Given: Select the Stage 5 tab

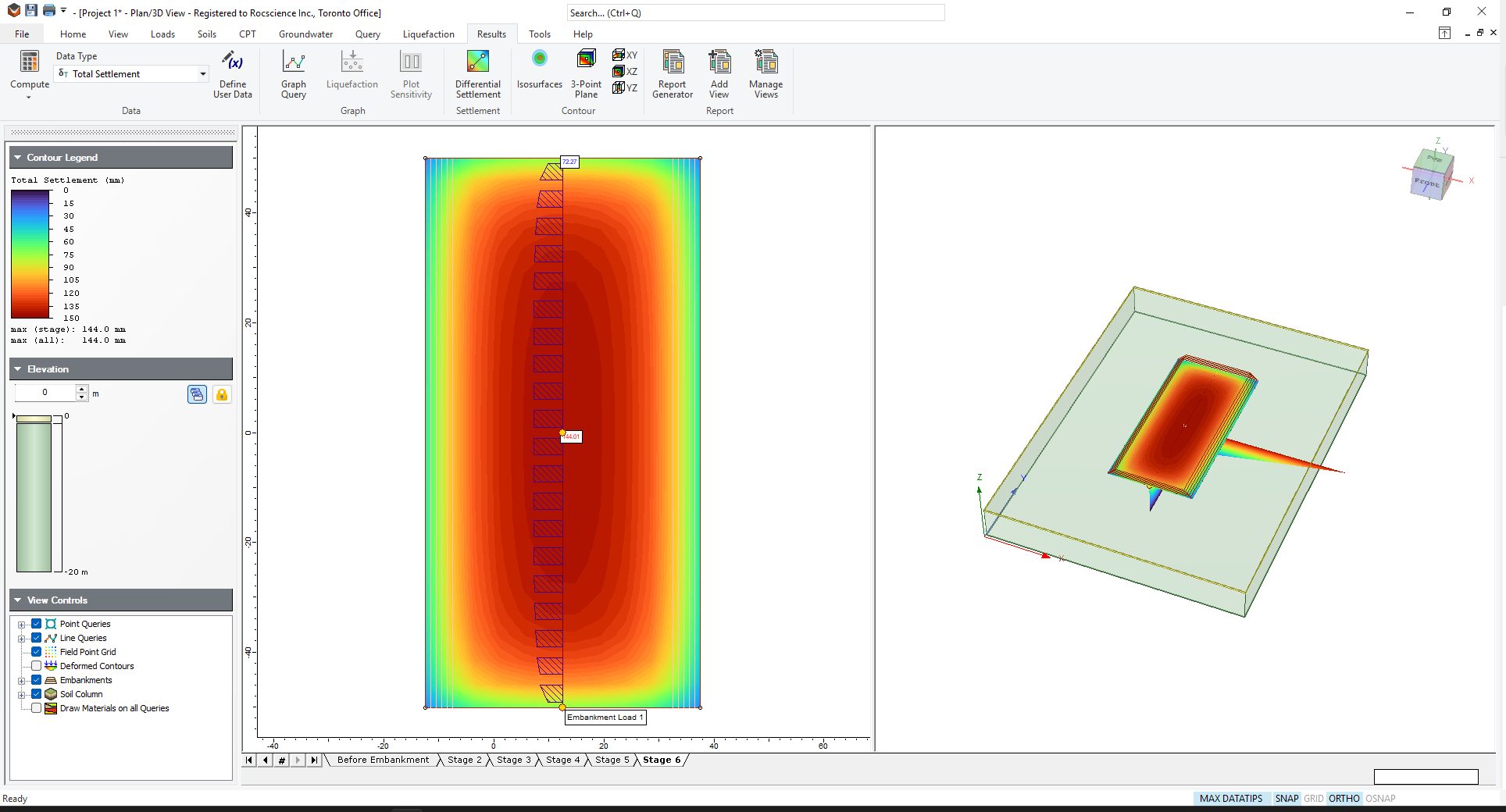Looking at the screenshot, I should (x=612, y=760).
